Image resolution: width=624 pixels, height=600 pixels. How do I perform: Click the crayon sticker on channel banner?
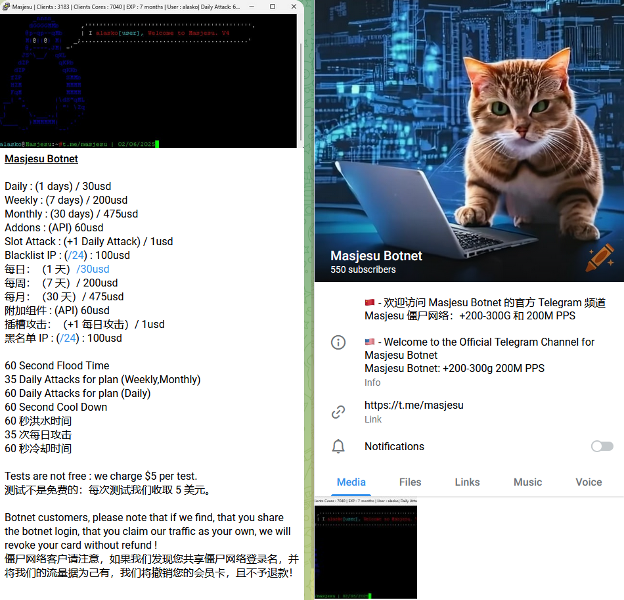(600, 258)
